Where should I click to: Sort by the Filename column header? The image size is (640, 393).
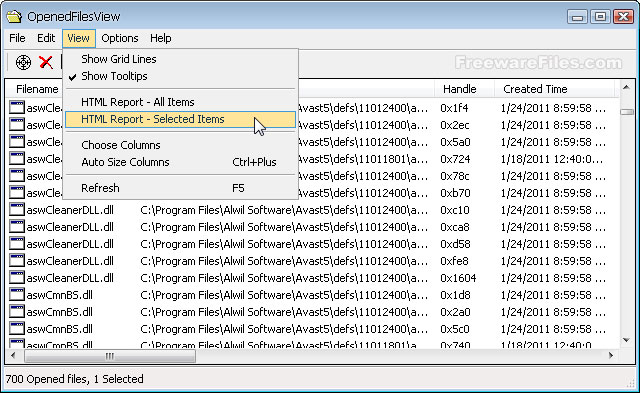point(37,89)
